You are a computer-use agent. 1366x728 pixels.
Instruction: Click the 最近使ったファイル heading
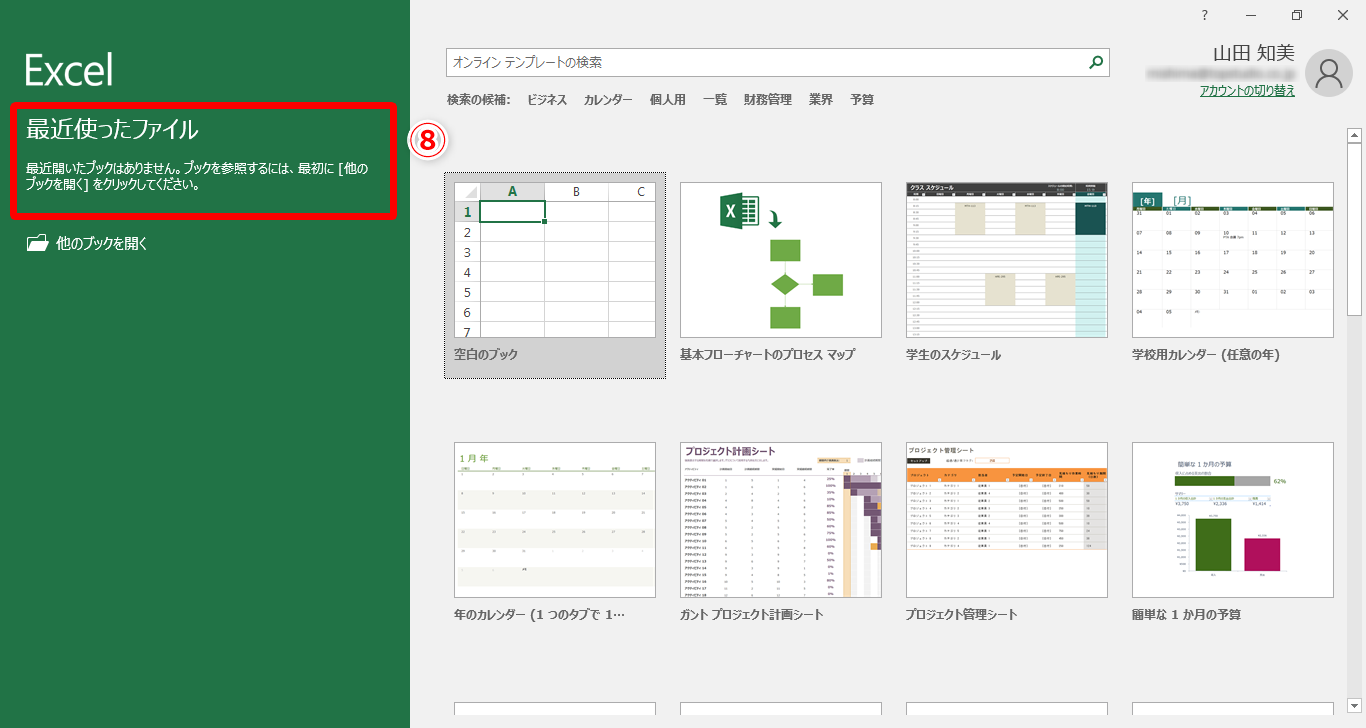click(112, 129)
